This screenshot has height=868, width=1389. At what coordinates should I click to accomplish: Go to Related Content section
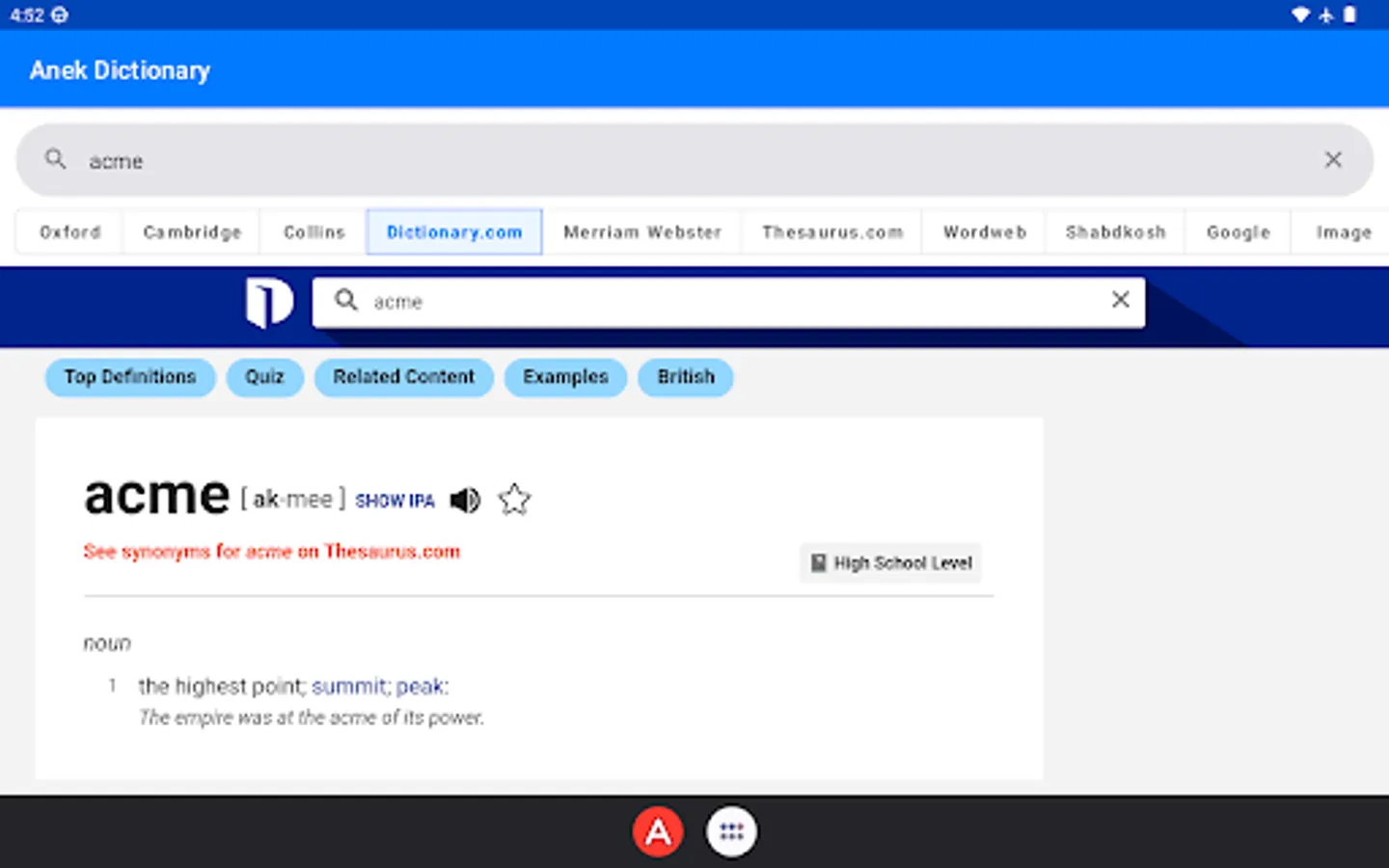403,377
